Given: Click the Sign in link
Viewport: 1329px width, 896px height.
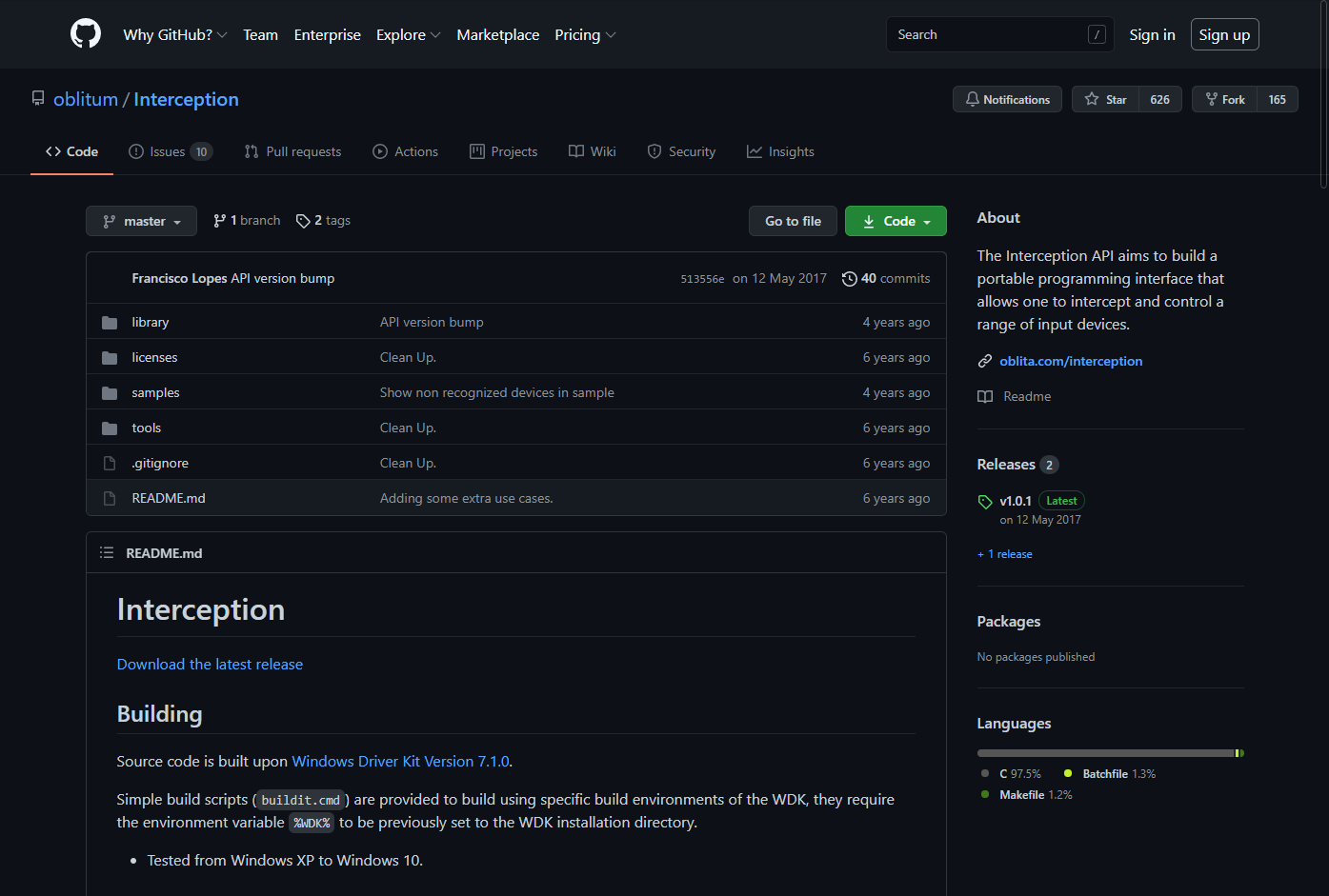Looking at the screenshot, I should pyautogui.click(x=1152, y=34).
